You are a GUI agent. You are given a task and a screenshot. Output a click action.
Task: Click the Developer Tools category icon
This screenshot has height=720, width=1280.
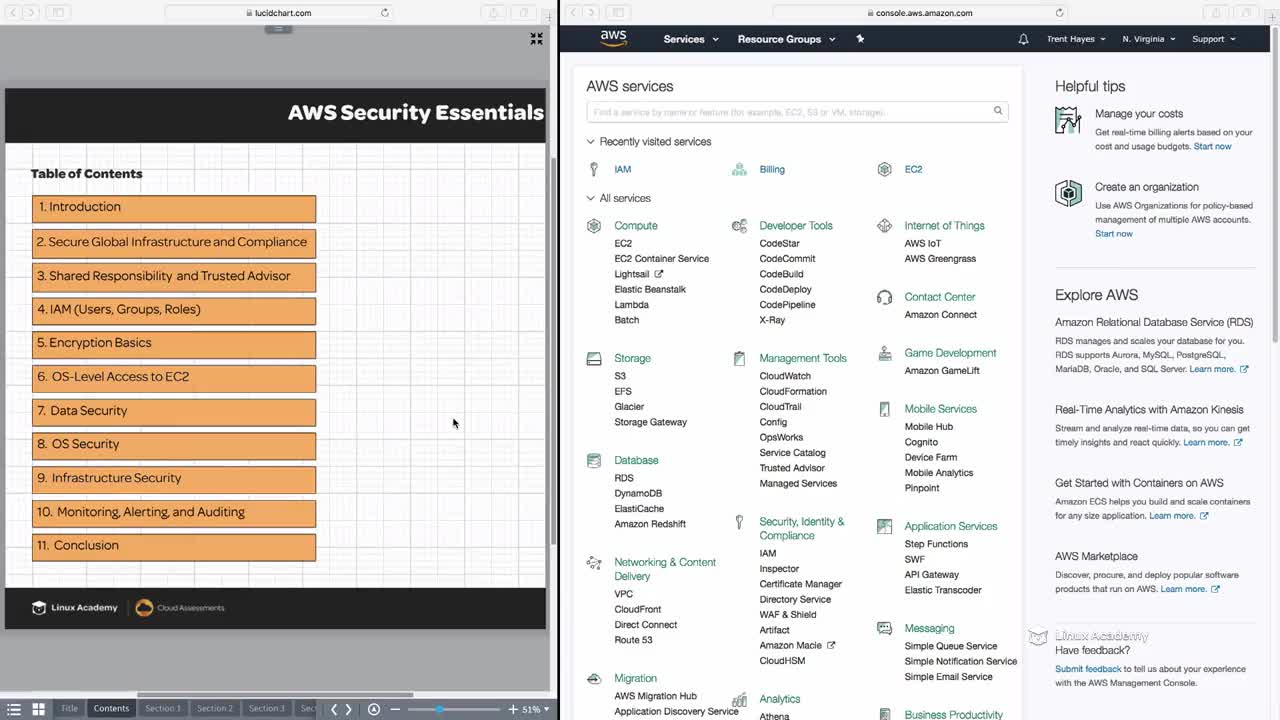(739, 226)
